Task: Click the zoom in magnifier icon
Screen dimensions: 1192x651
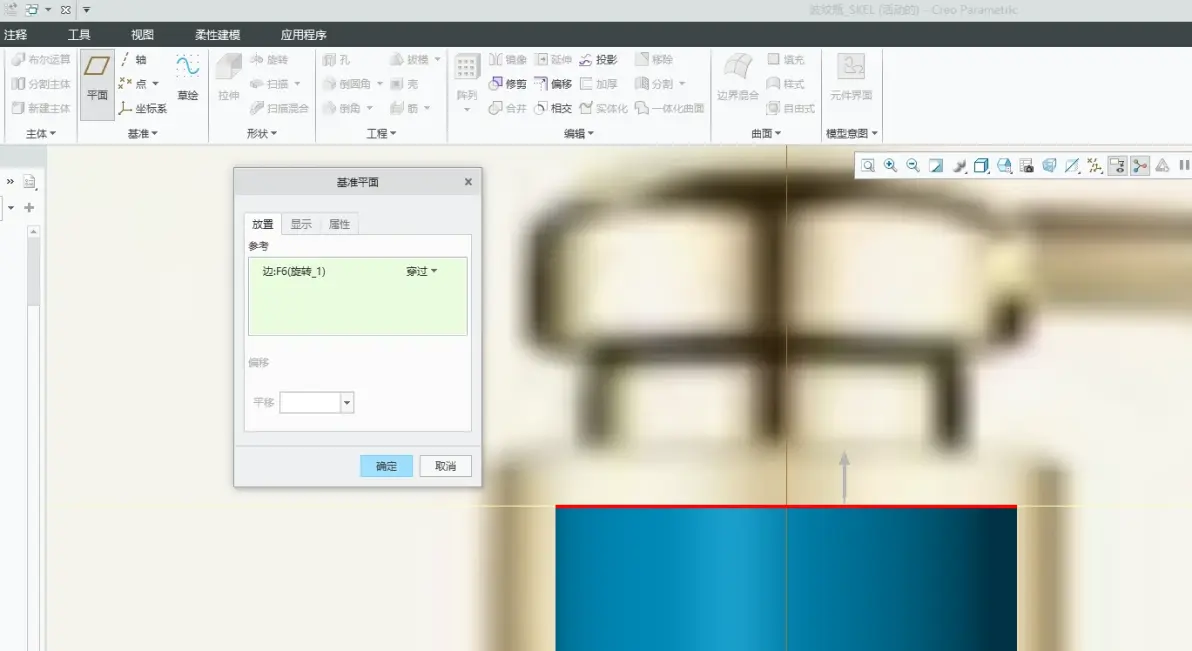Action: (x=890, y=165)
